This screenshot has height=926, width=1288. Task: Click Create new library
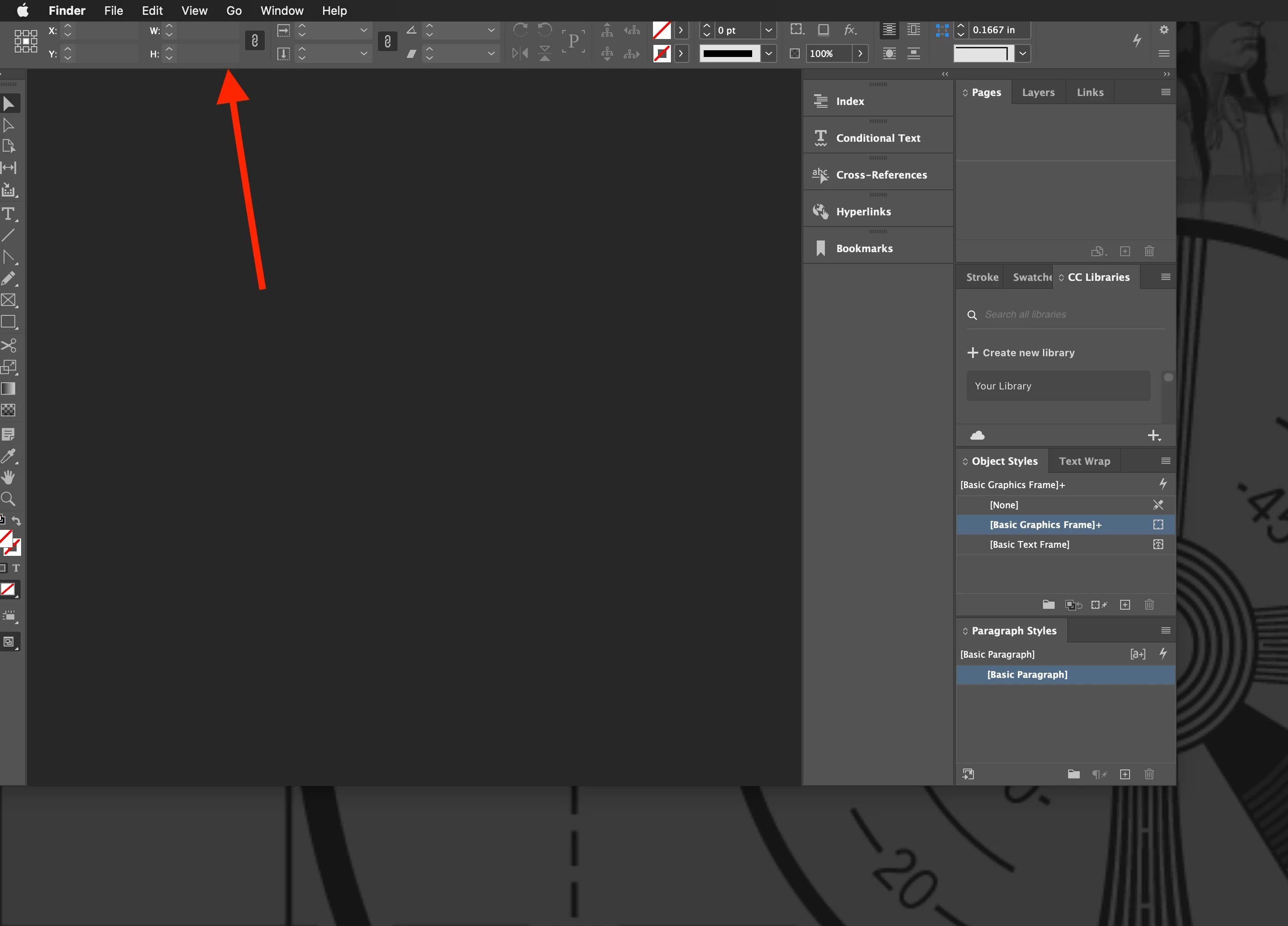point(1021,353)
